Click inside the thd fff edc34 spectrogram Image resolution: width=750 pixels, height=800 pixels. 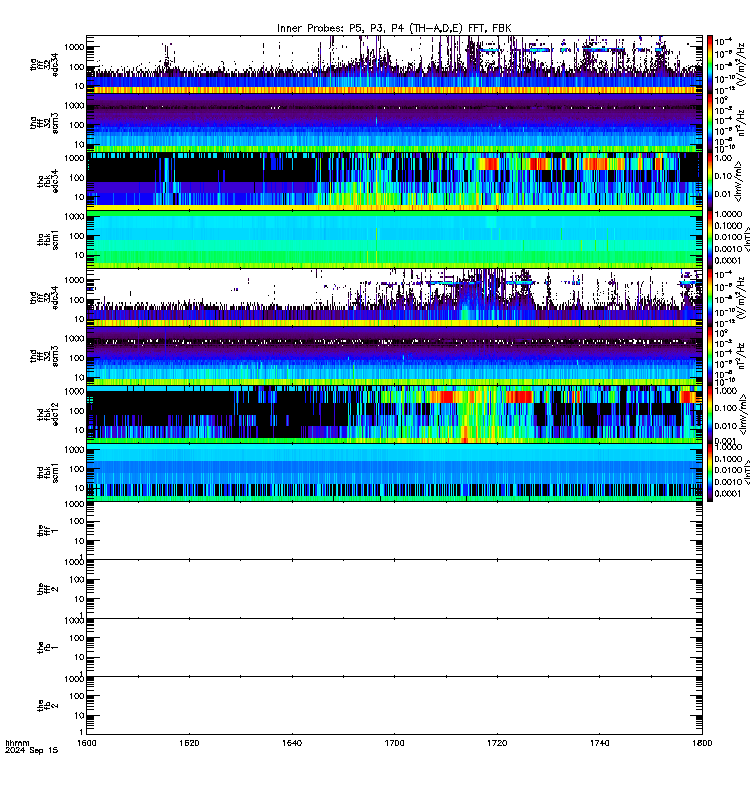(x=394, y=297)
